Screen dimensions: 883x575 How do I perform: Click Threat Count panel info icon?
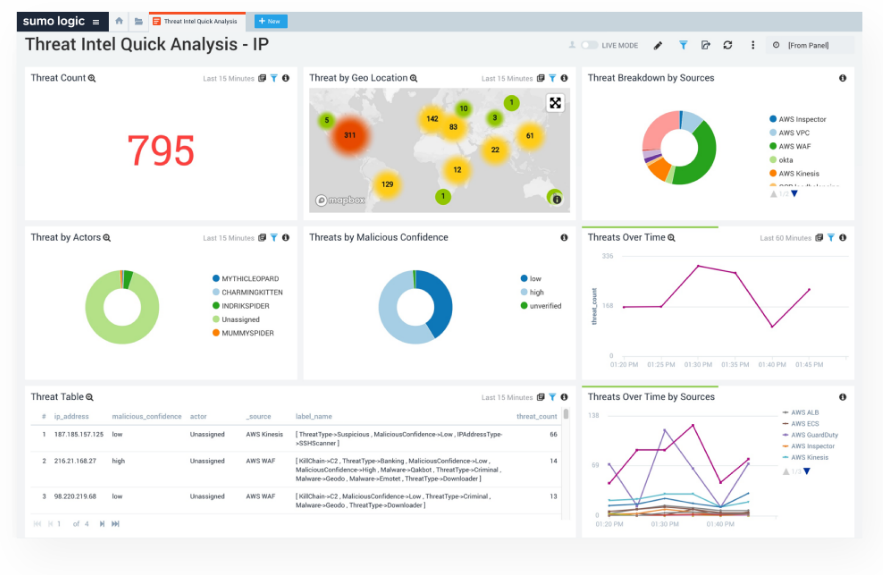point(286,78)
